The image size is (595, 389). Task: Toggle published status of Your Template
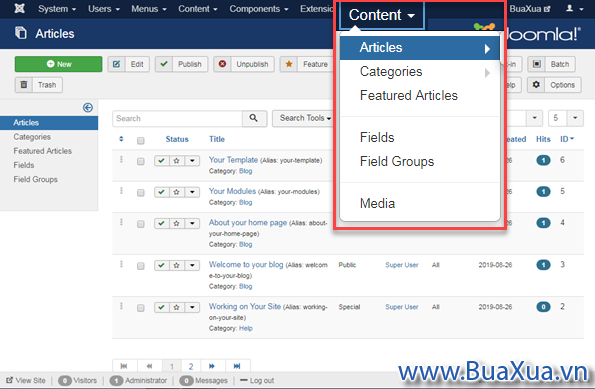pos(162,161)
